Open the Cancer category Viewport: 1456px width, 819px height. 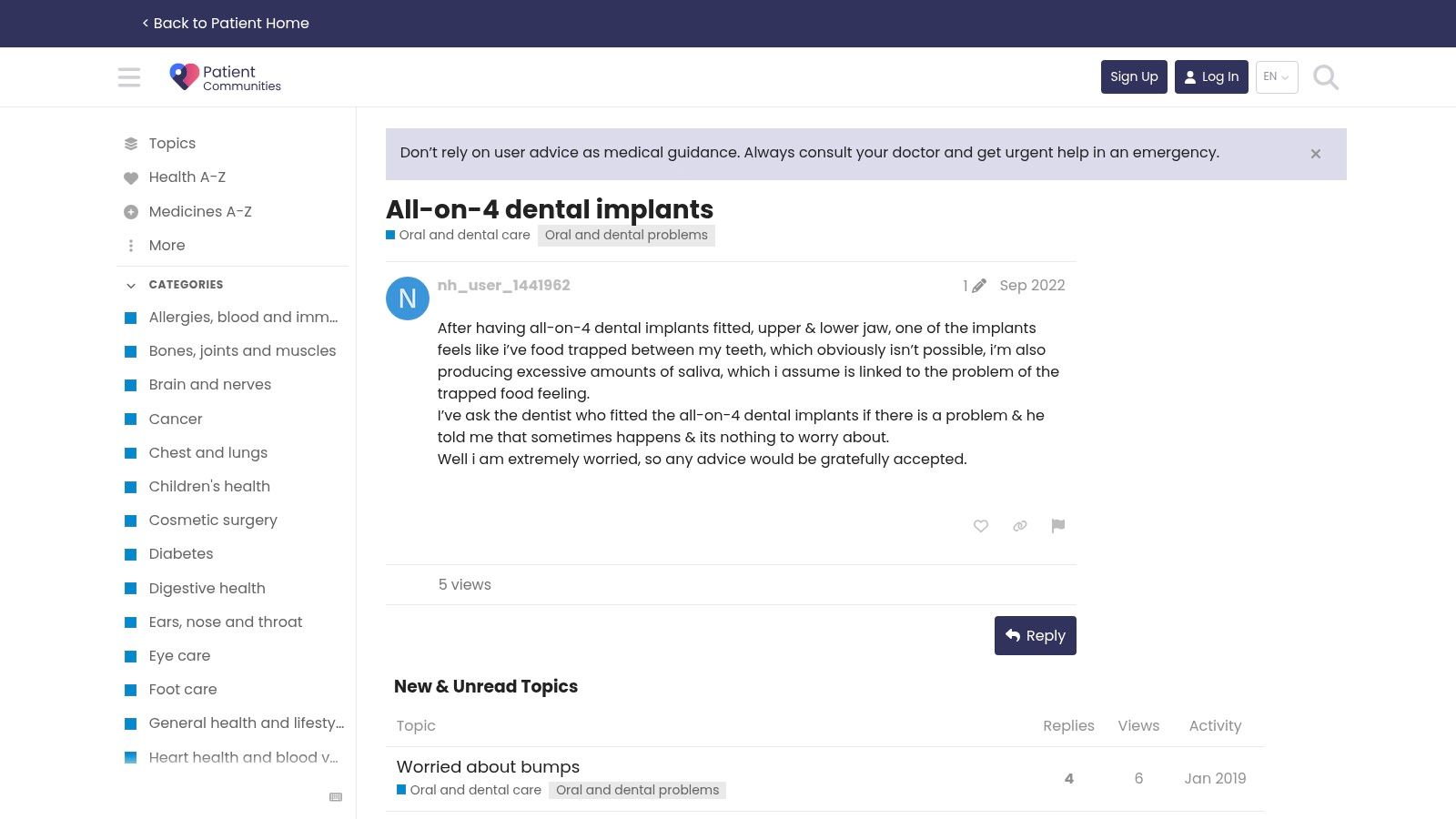pos(175,419)
